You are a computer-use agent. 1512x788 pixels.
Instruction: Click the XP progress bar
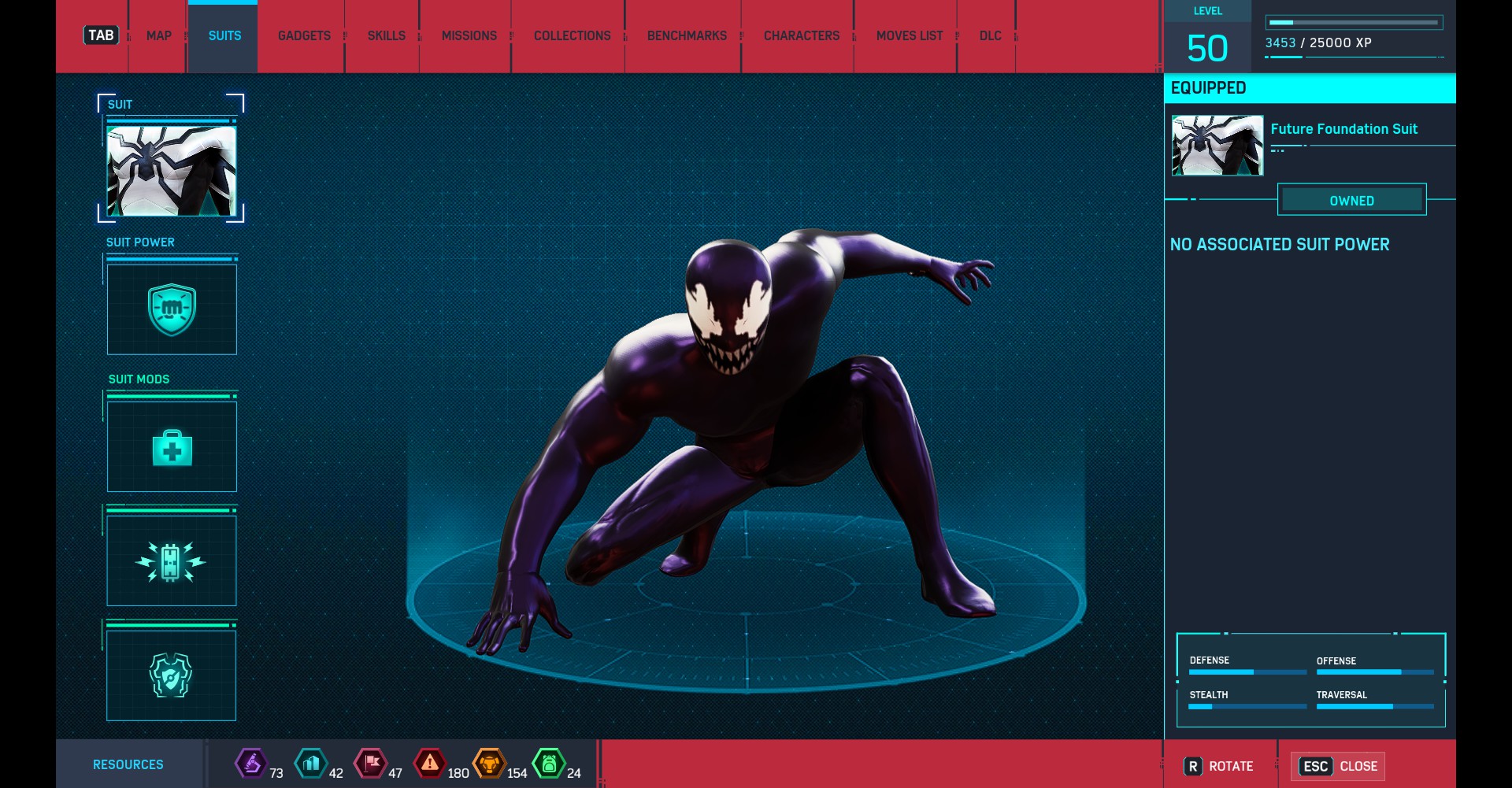[1354, 23]
